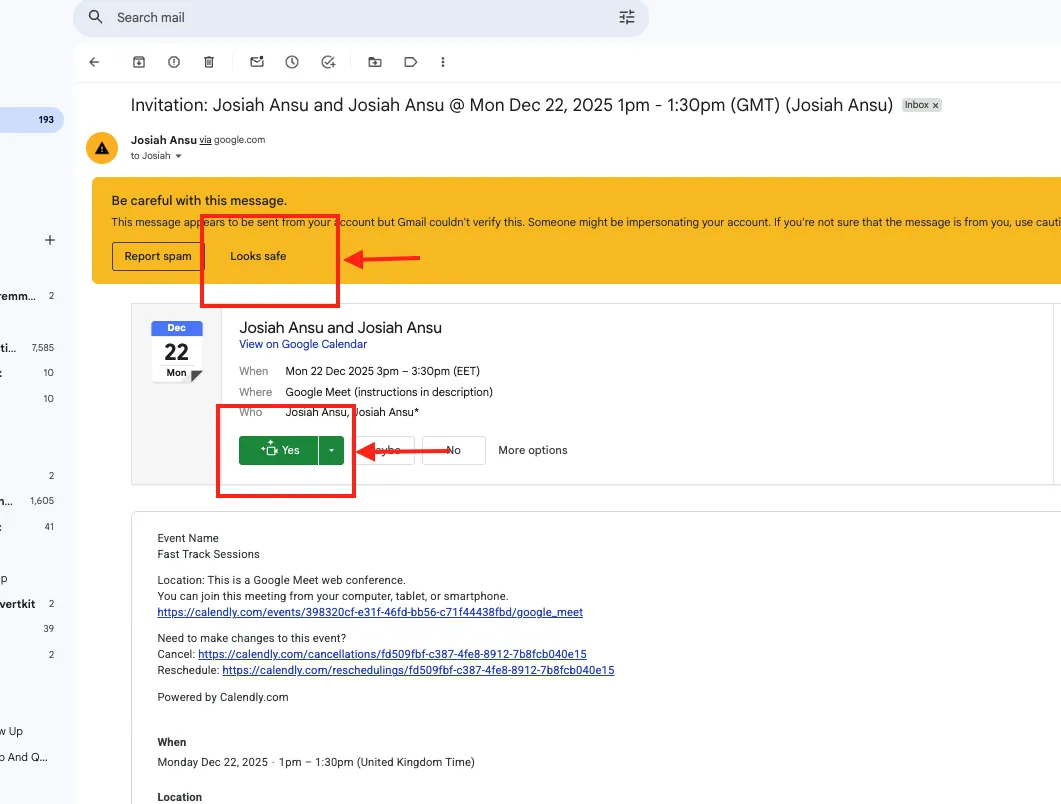1061x804 pixels.
Task: Go back to inbox arrow
Action: tap(94, 62)
